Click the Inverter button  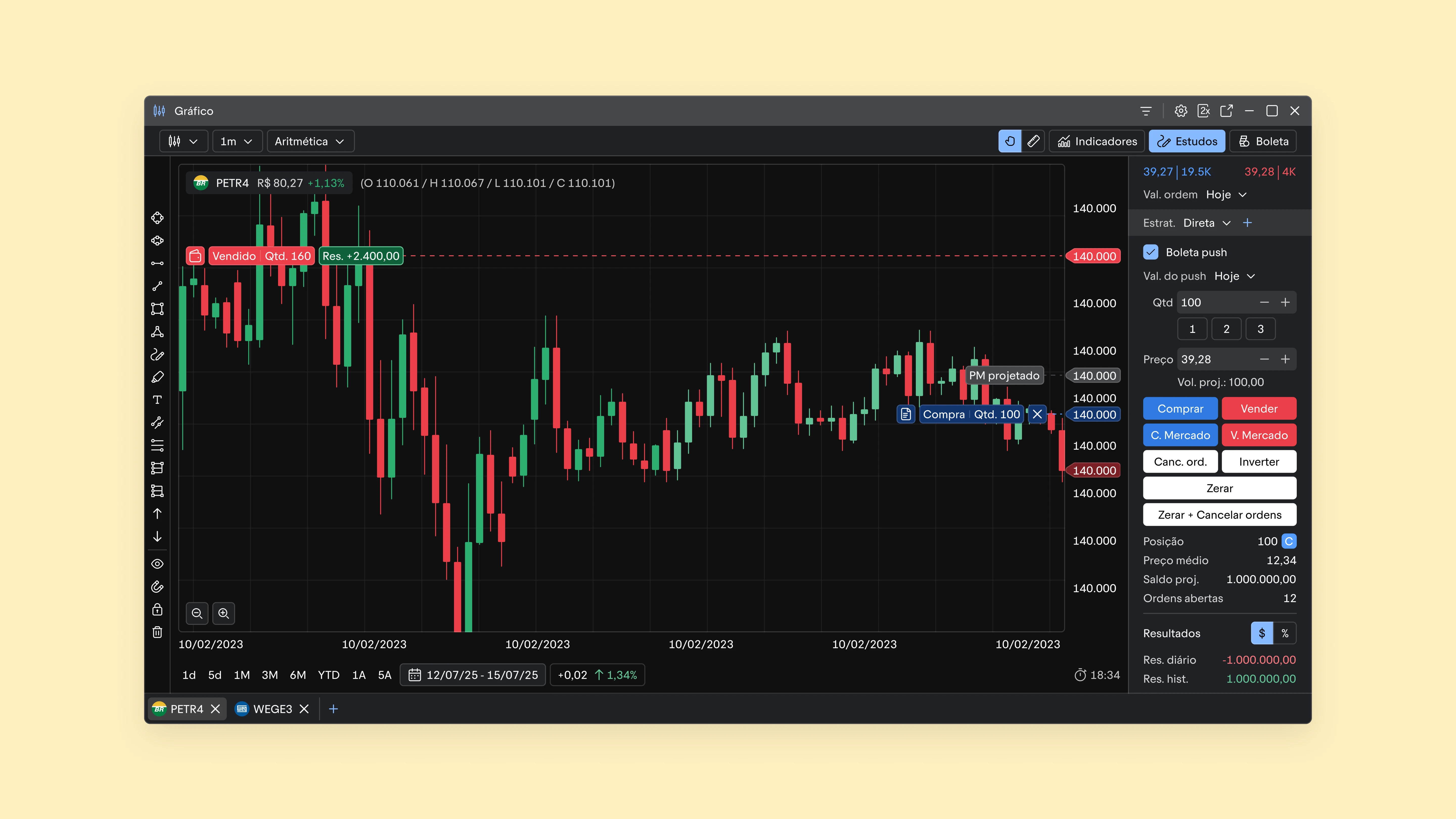tap(1259, 462)
